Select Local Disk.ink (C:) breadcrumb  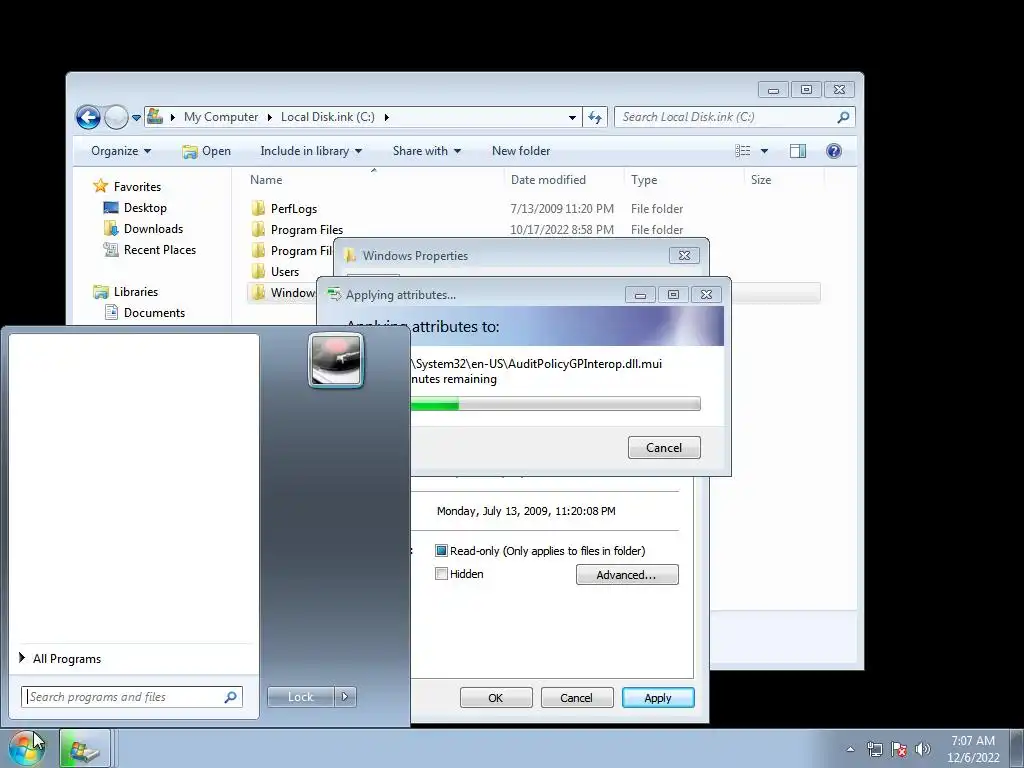(327, 117)
